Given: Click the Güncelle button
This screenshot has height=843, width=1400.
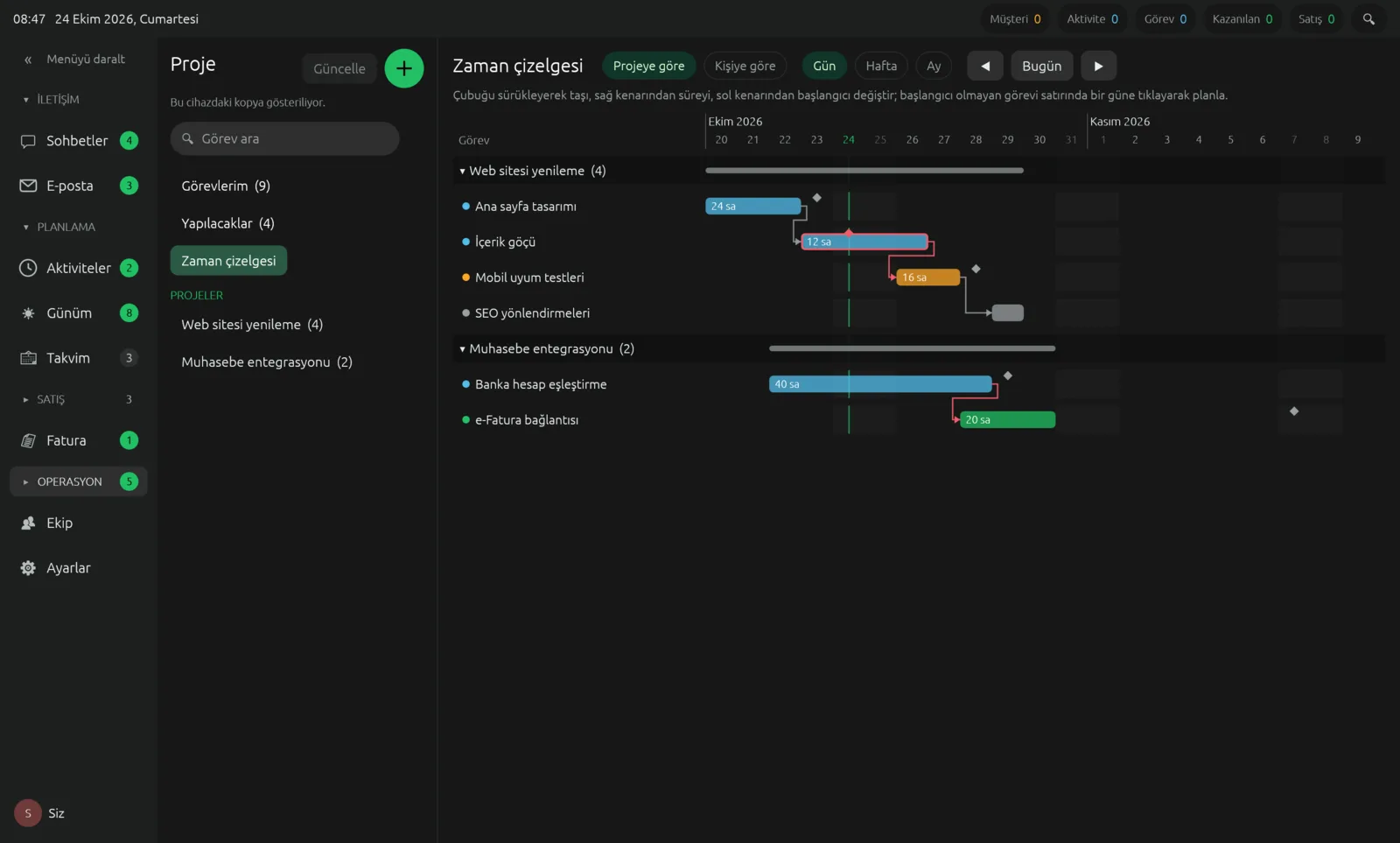Looking at the screenshot, I should (x=339, y=68).
